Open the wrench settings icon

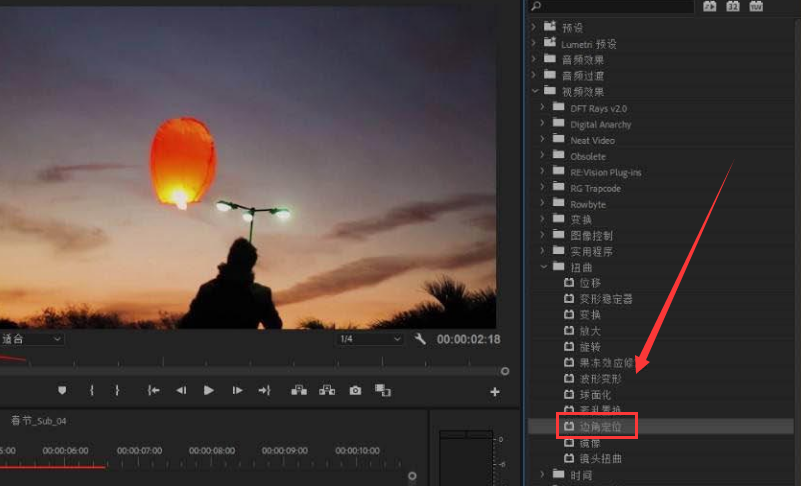point(420,339)
